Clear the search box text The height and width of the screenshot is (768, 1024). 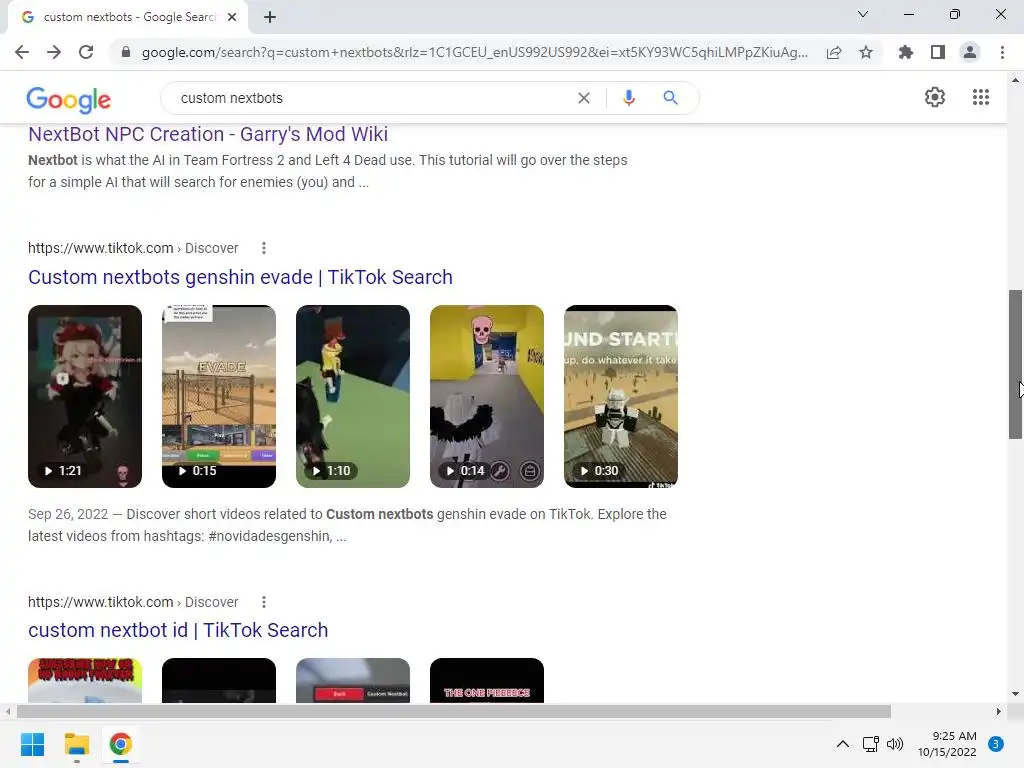click(x=584, y=98)
